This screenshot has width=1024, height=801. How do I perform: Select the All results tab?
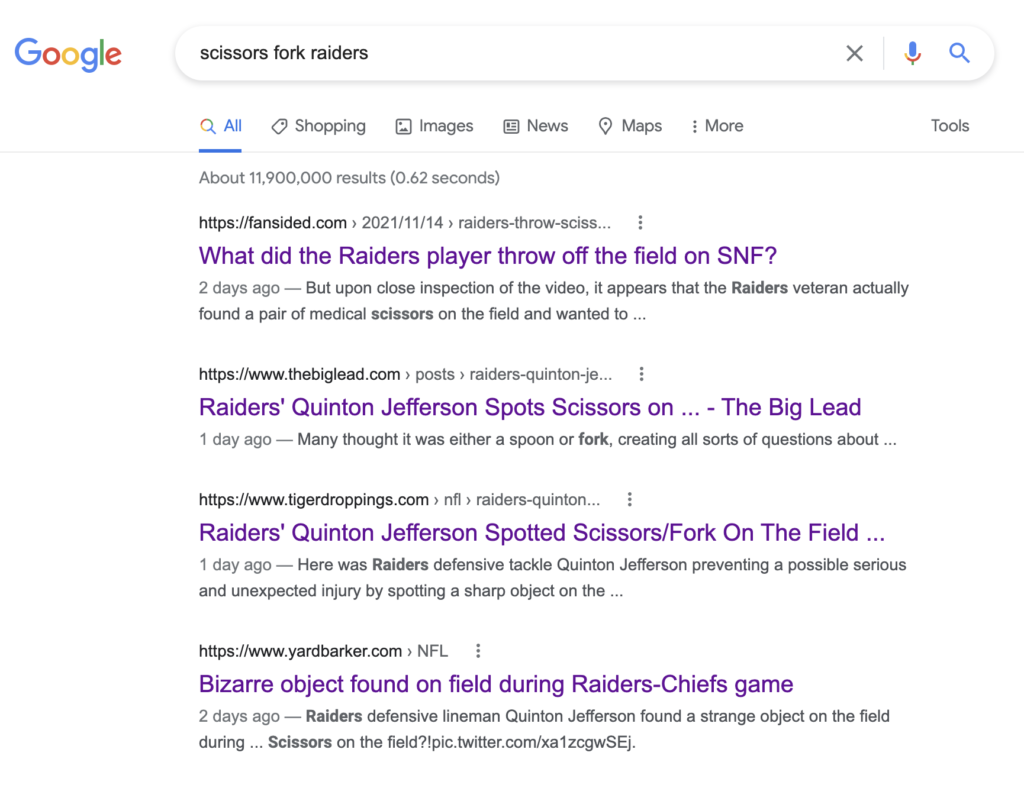(x=221, y=126)
